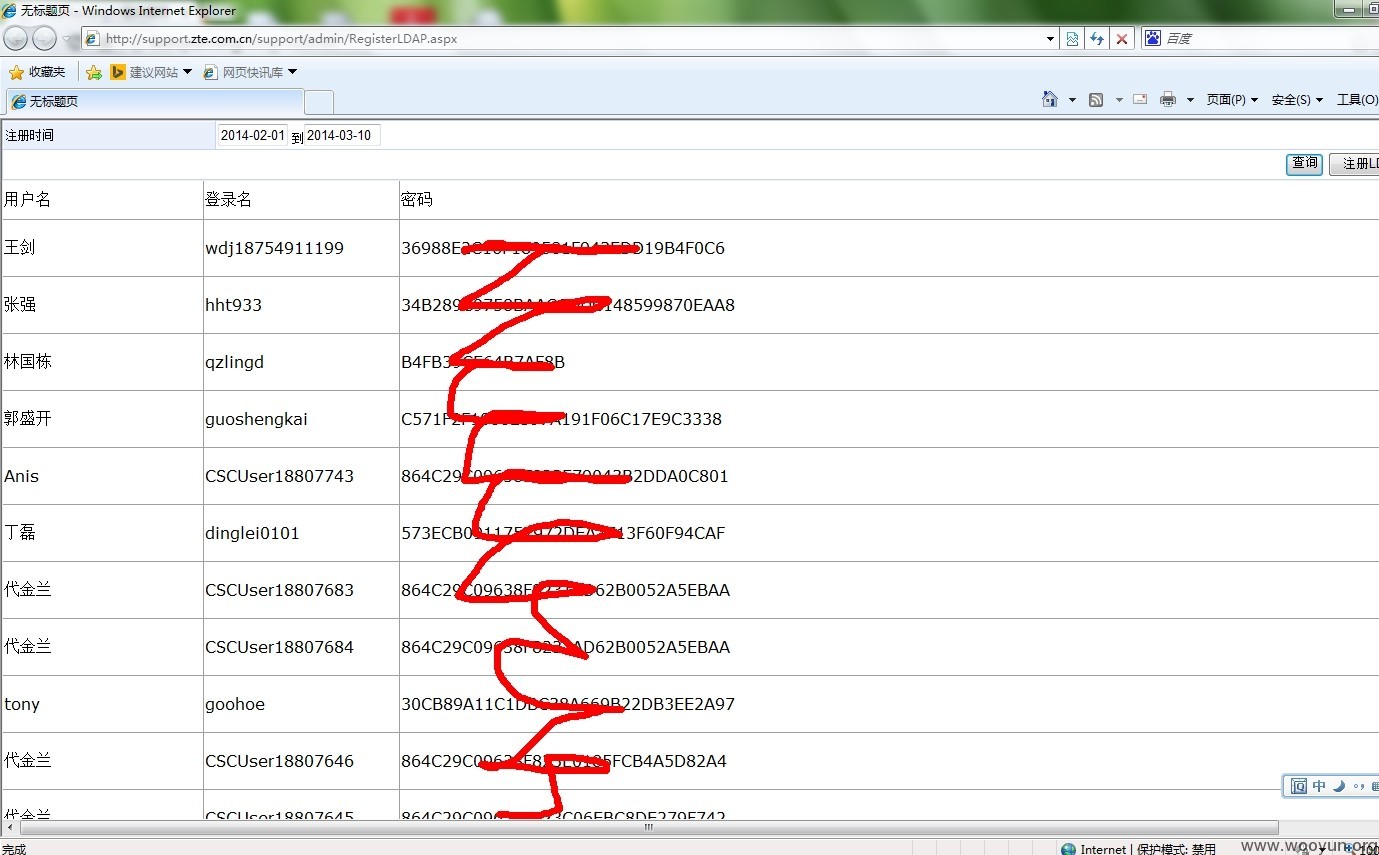The height and width of the screenshot is (855, 1379).
Task: Select login name goohoe
Action: (x=235, y=704)
